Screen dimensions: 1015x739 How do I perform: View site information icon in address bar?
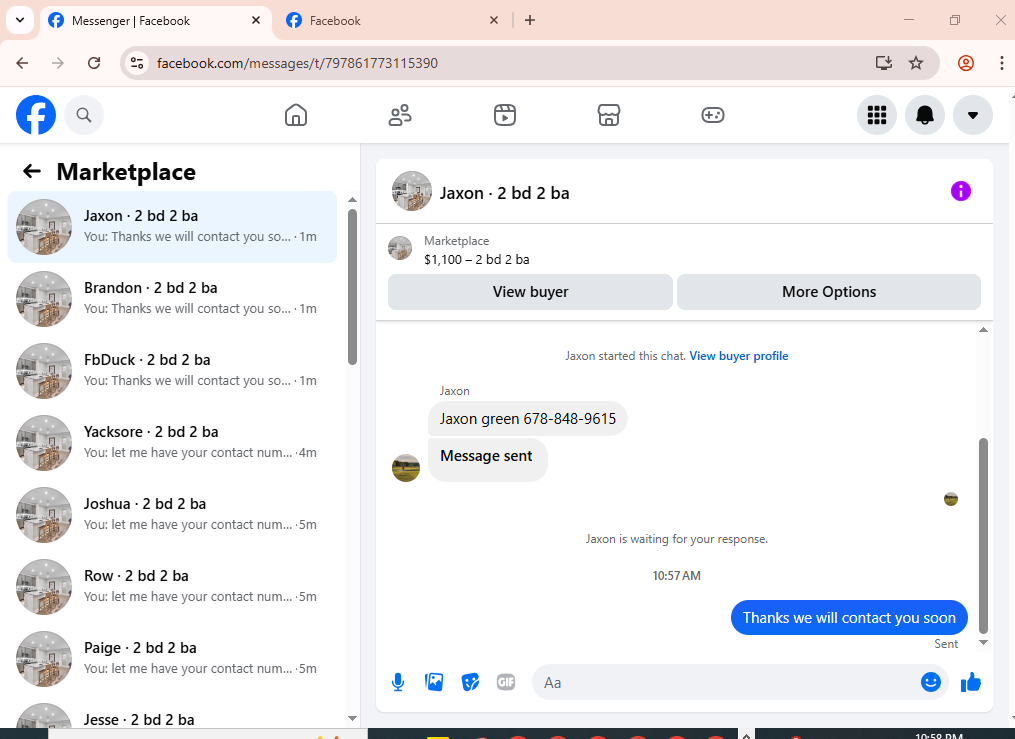coord(137,63)
